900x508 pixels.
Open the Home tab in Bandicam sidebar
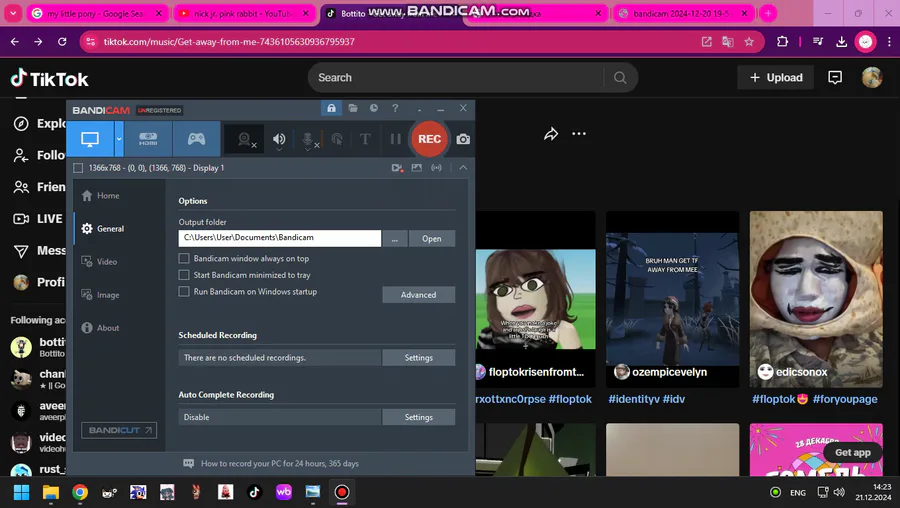tap(101, 196)
